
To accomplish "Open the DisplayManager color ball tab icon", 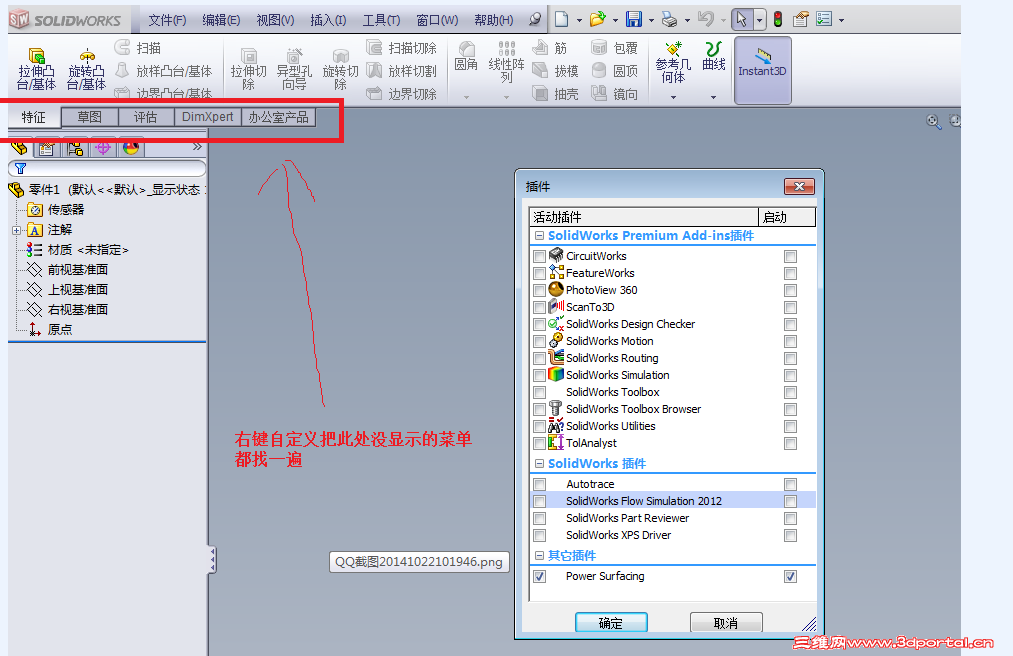I will [131, 148].
